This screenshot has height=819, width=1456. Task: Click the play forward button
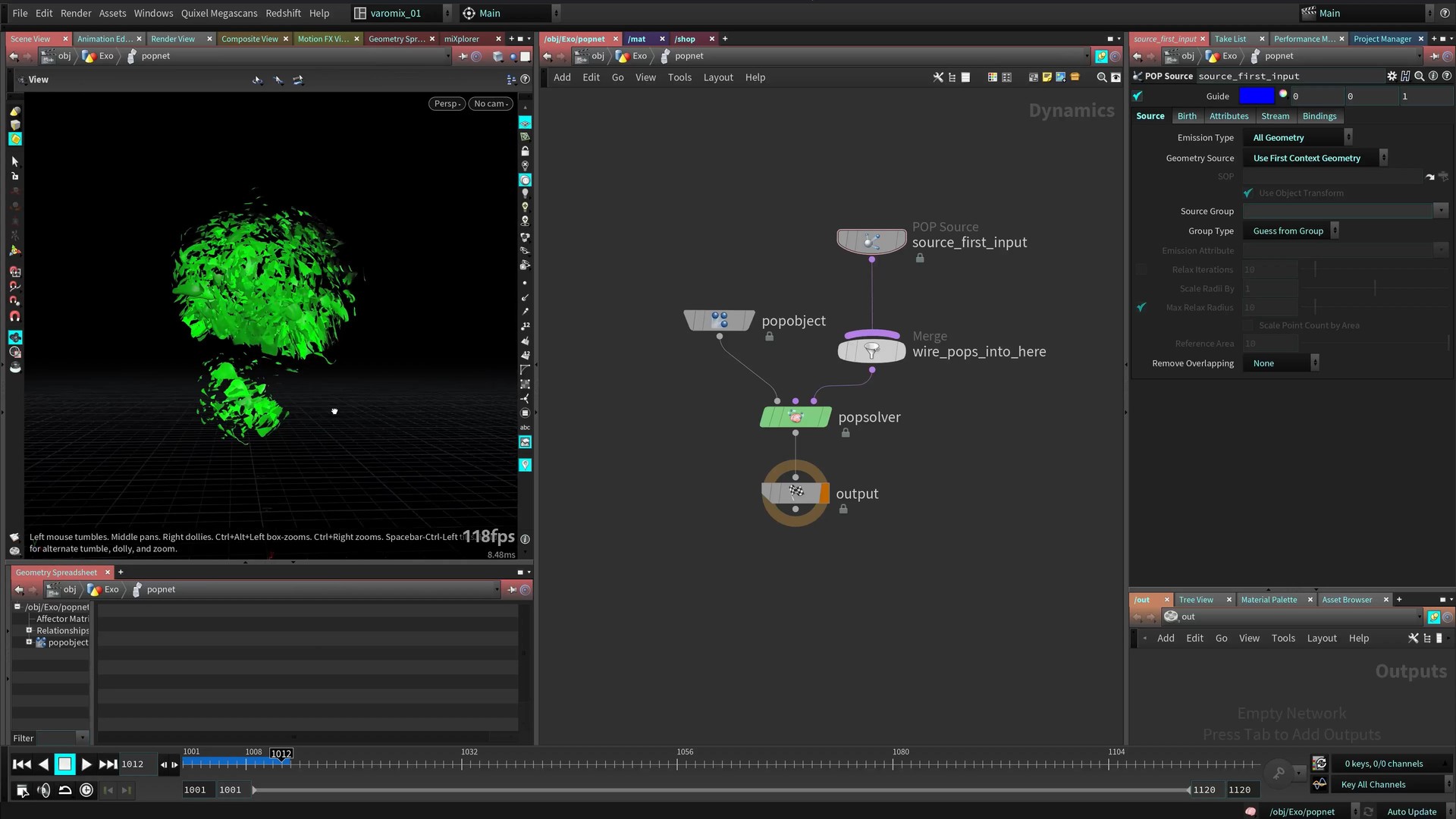pos(86,764)
